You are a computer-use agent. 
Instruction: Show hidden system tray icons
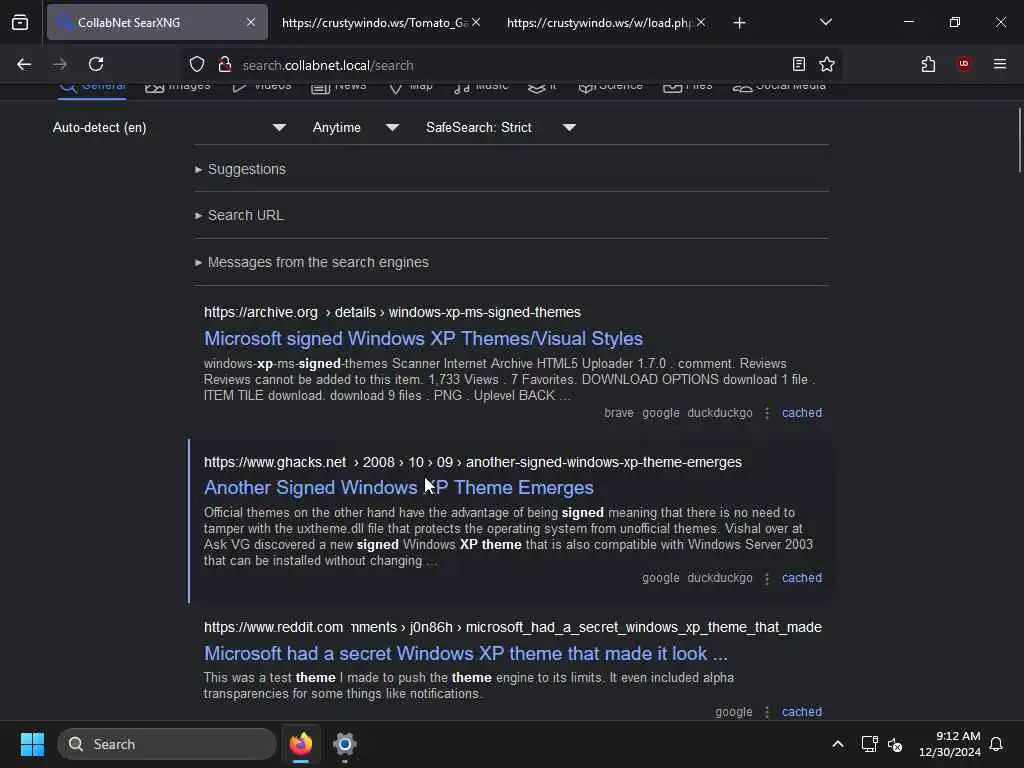click(x=837, y=744)
